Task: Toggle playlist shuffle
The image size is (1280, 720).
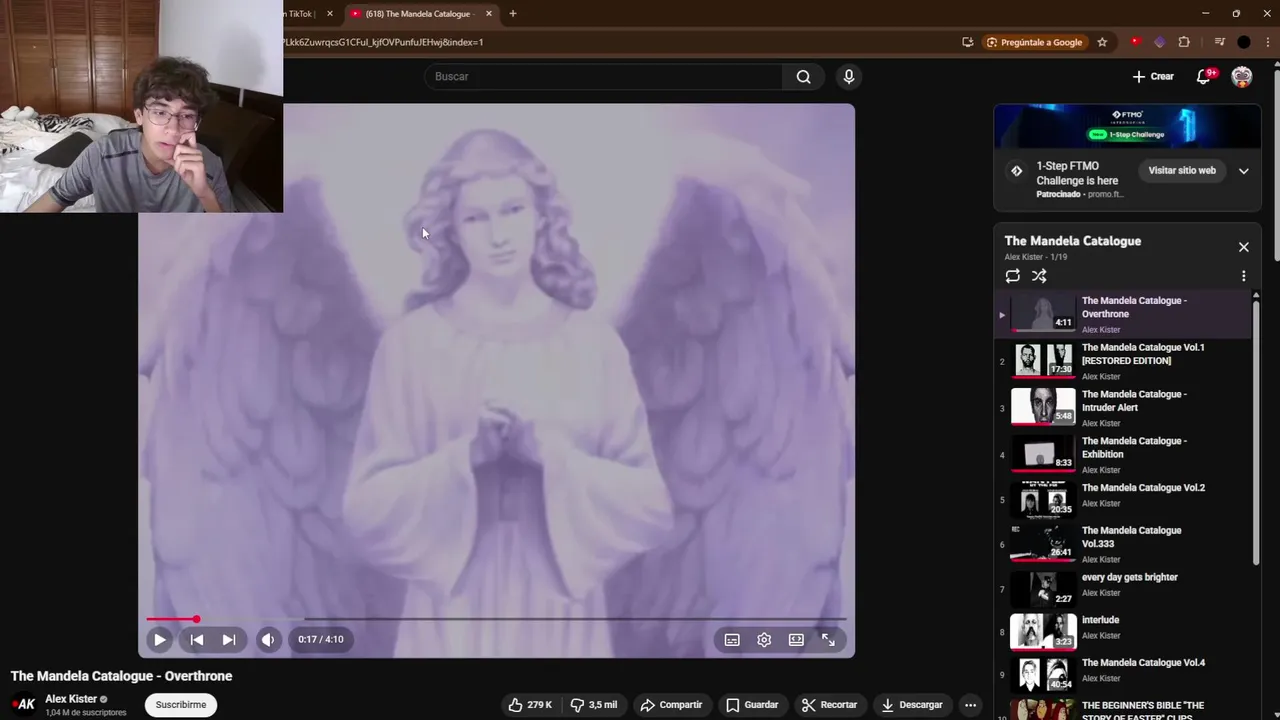Action: (1039, 276)
